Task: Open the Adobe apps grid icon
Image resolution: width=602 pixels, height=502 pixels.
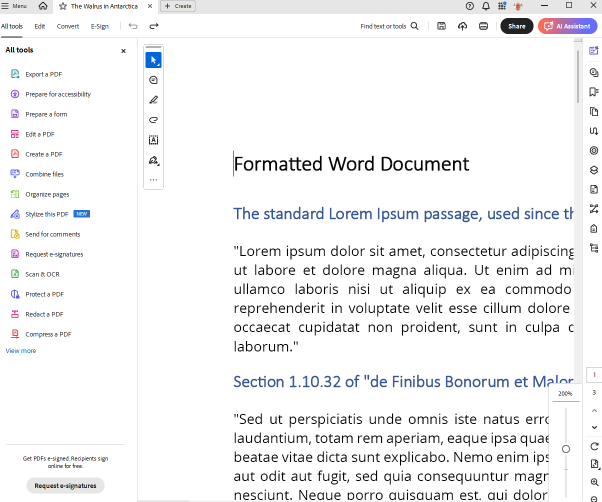Action: pos(502,6)
